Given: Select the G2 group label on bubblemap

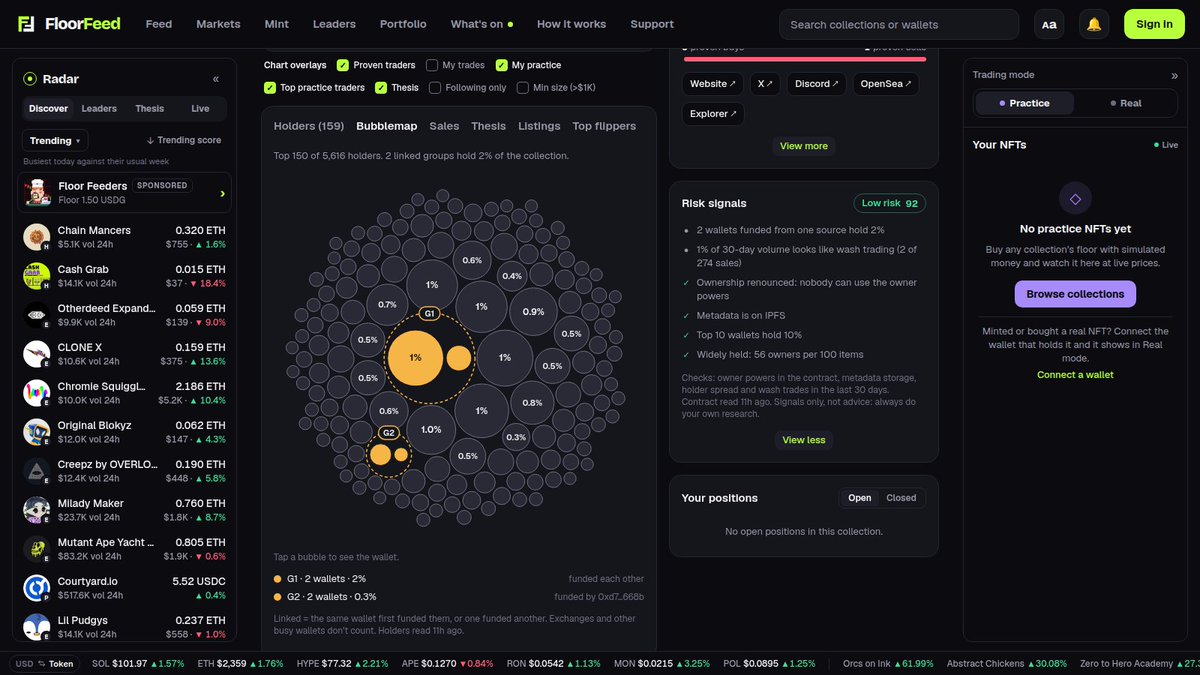Looking at the screenshot, I should coord(389,433).
